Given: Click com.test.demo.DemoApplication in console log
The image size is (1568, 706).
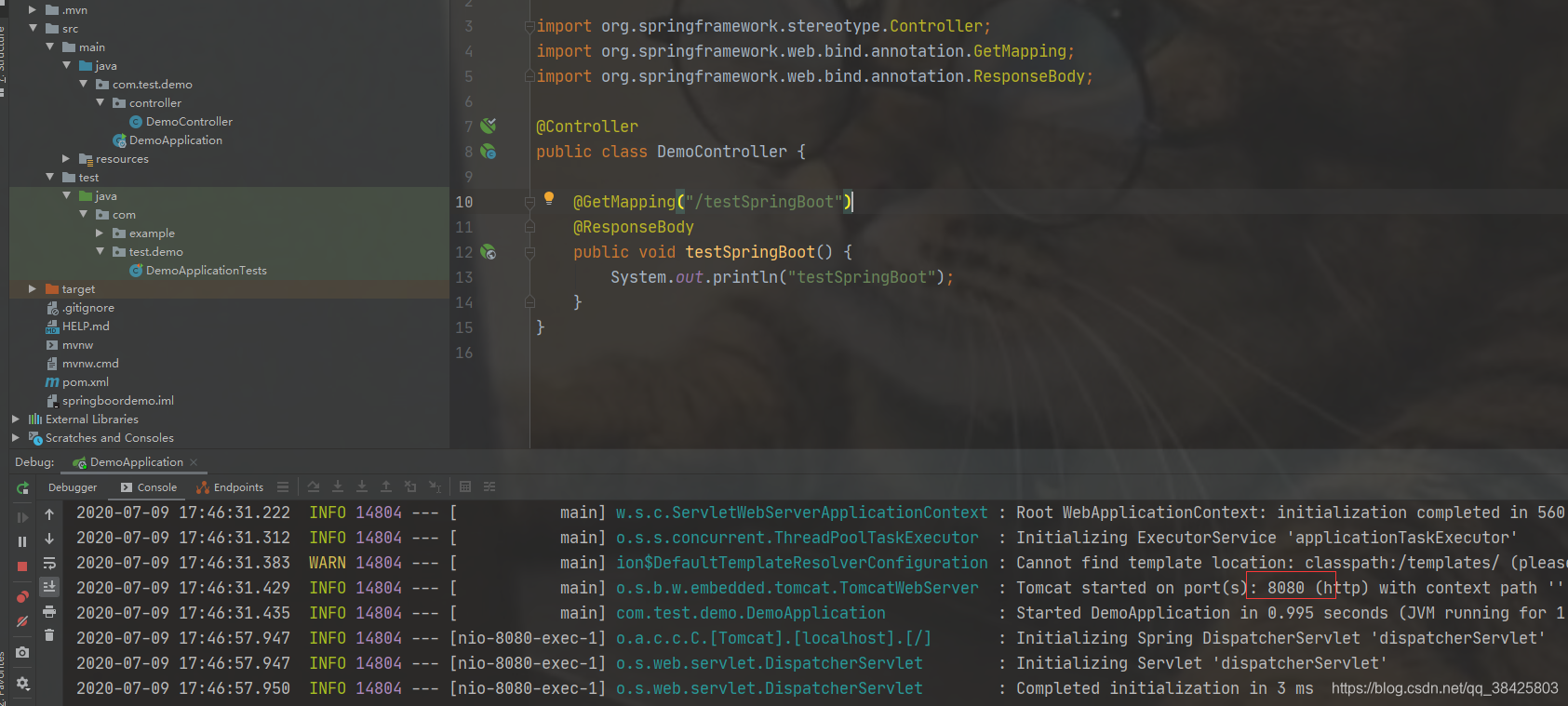Looking at the screenshot, I should pyautogui.click(x=751, y=613).
